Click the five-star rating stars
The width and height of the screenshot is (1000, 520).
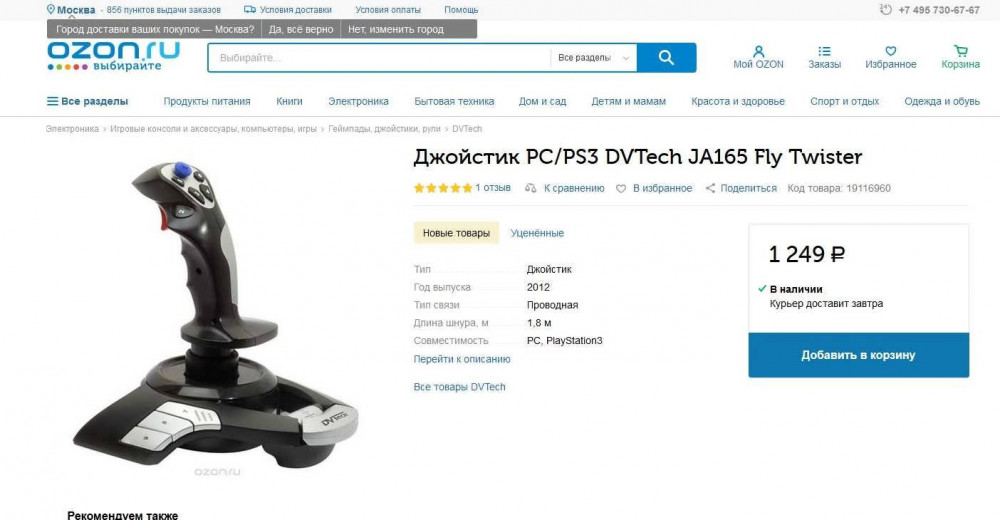pos(443,188)
